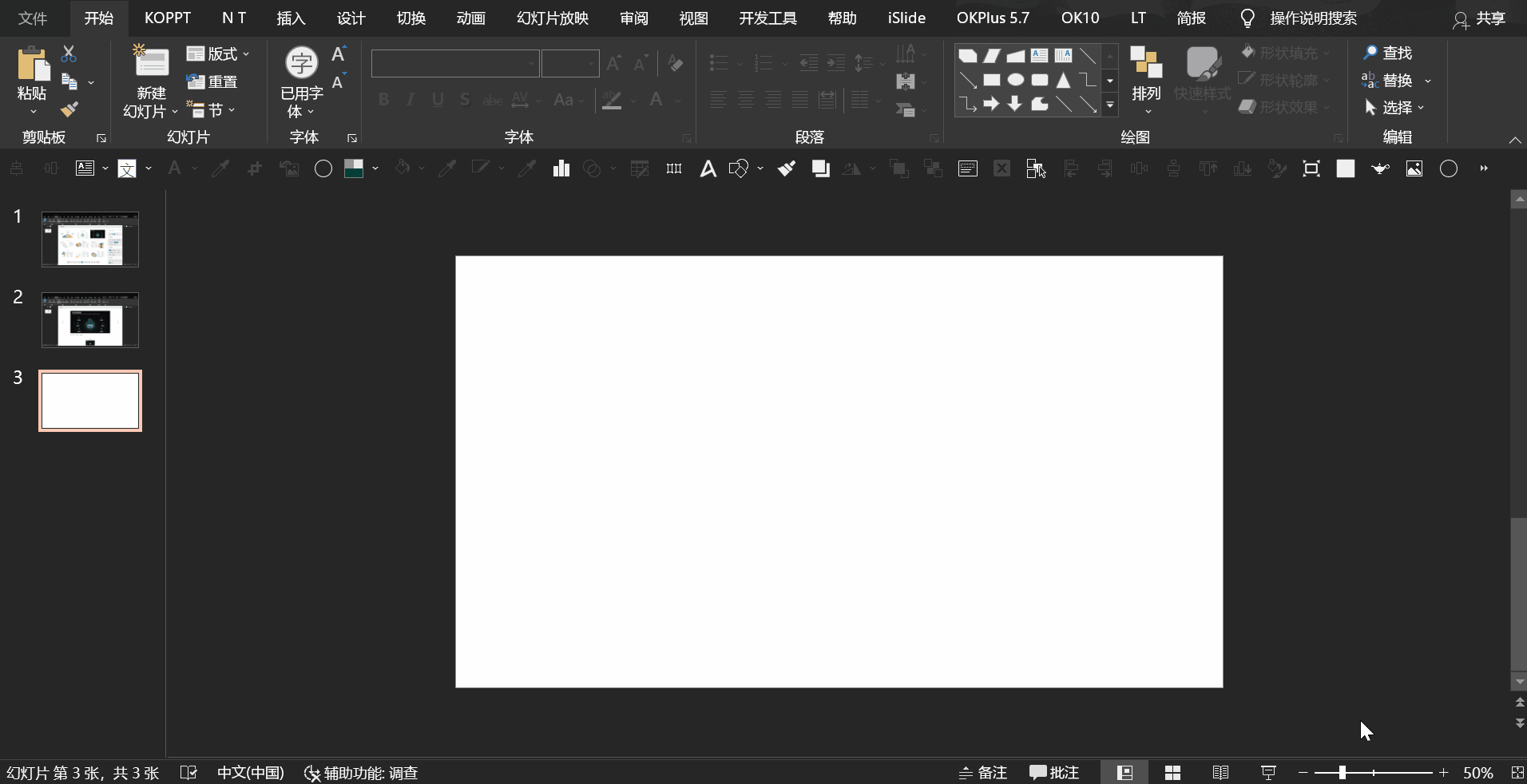Open the font size combo box
This screenshot has height=784, width=1527.
[570, 63]
